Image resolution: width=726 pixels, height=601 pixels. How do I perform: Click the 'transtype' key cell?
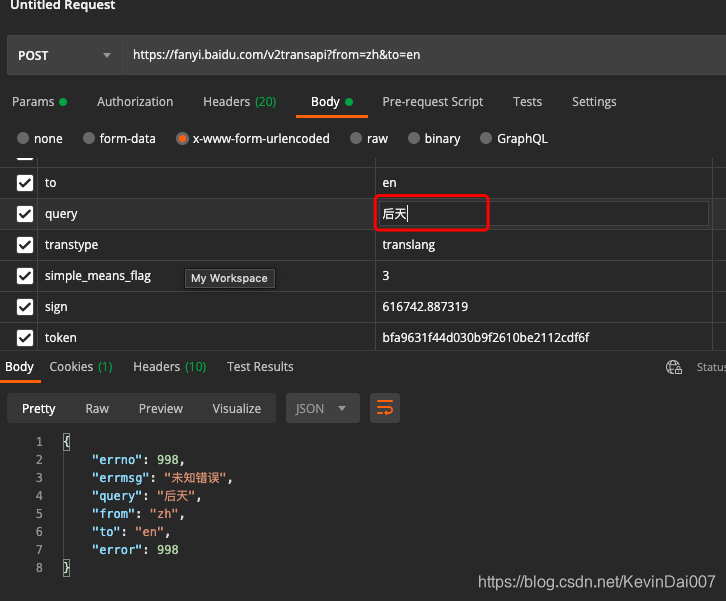point(207,245)
